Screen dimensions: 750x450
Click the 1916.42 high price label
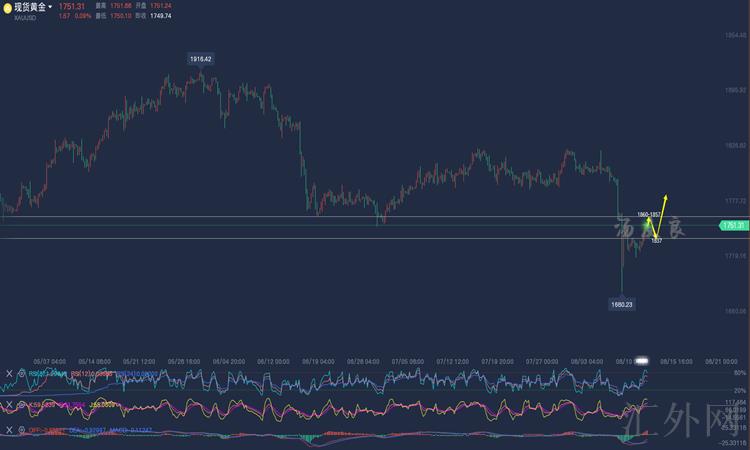200,59
